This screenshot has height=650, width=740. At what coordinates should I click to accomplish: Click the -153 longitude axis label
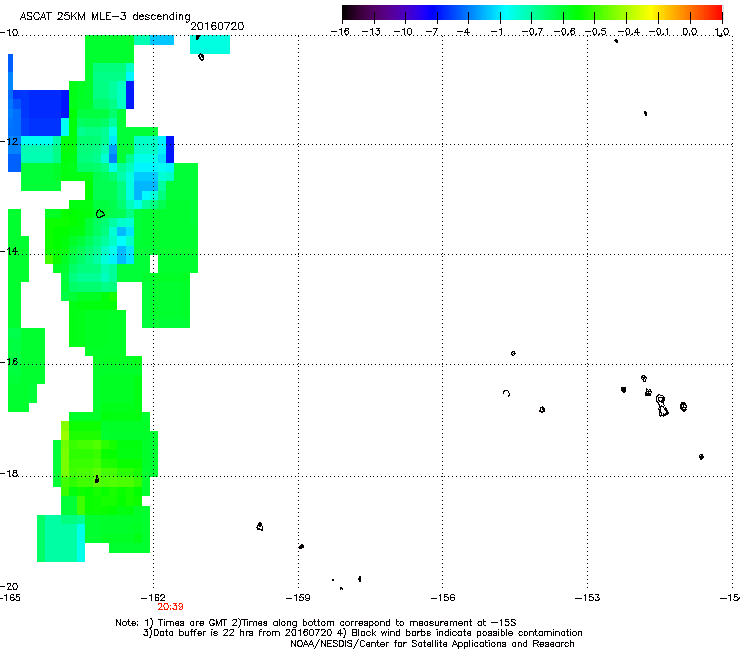588,598
